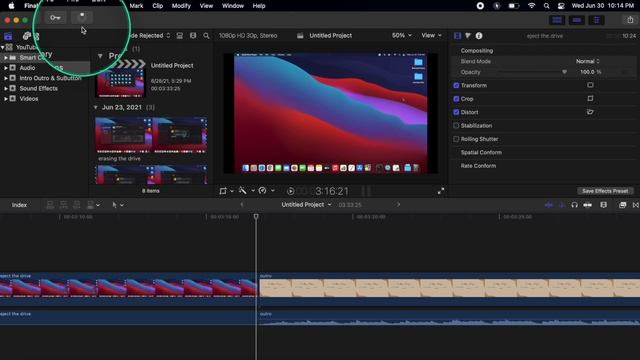The width and height of the screenshot is (640, 360).
Task: Open the Mark menu
Action: click(136, 6)
